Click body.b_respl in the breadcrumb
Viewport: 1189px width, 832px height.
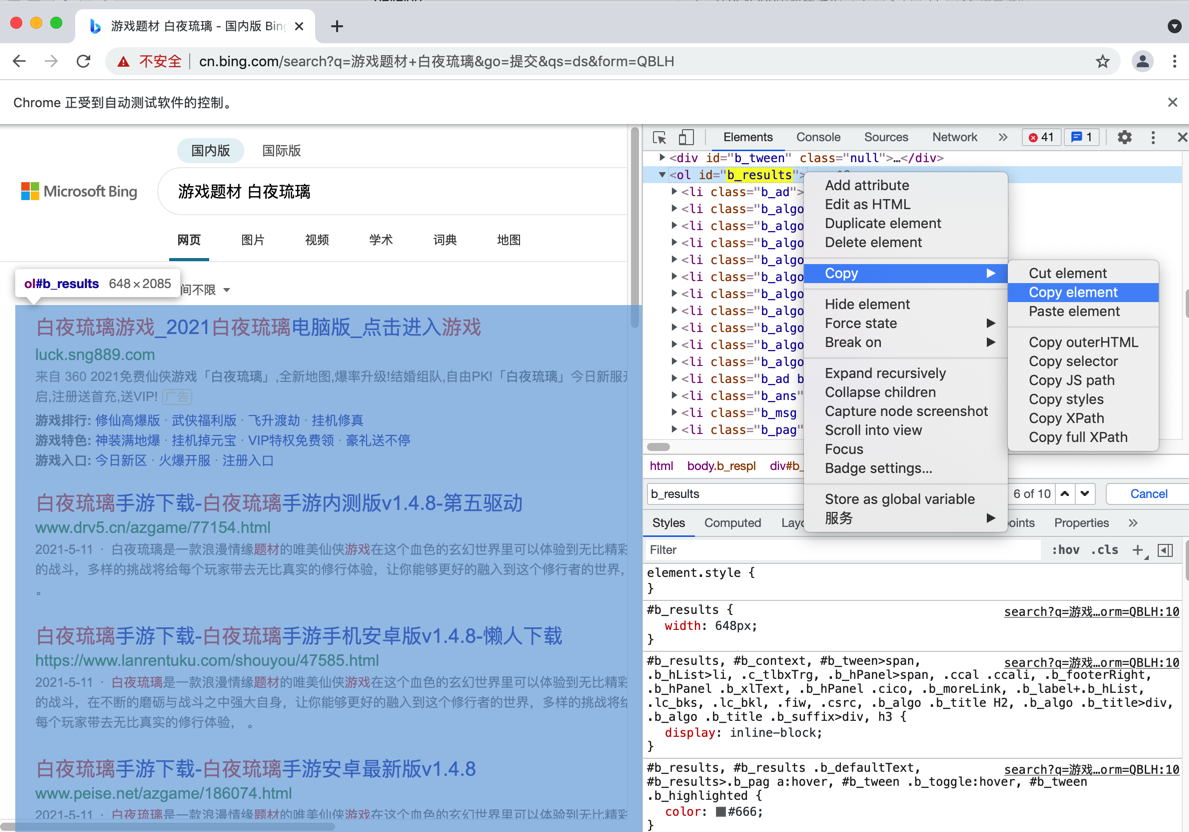click(x=721, y=466)
